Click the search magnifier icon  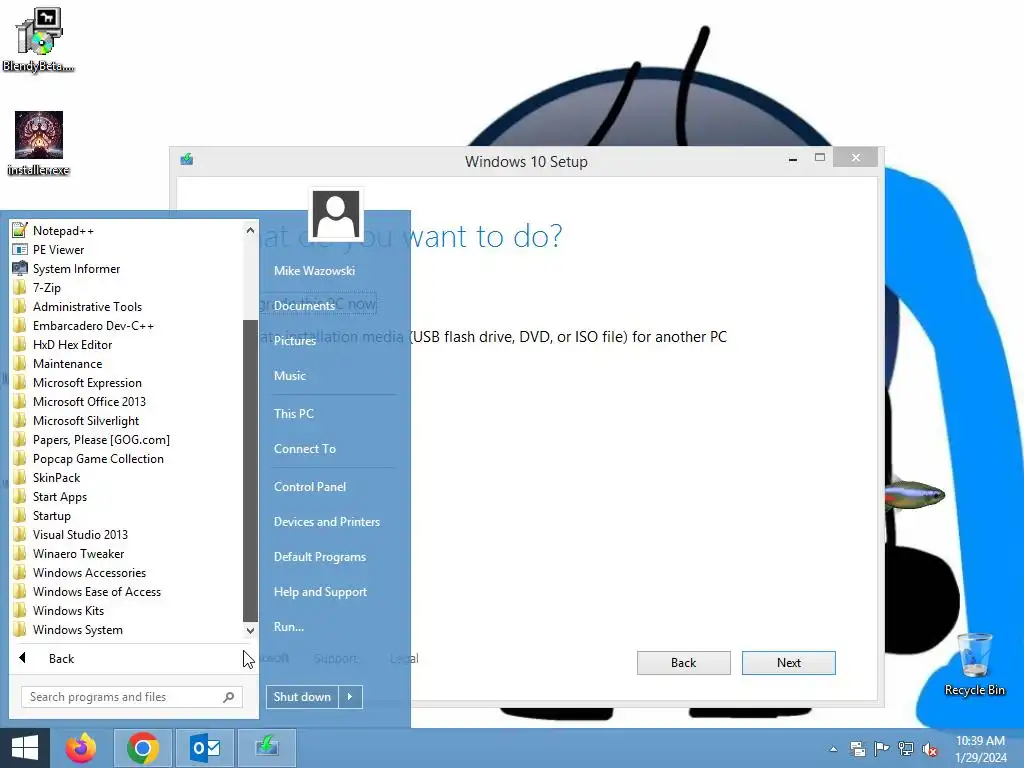[x=229, y=697]
